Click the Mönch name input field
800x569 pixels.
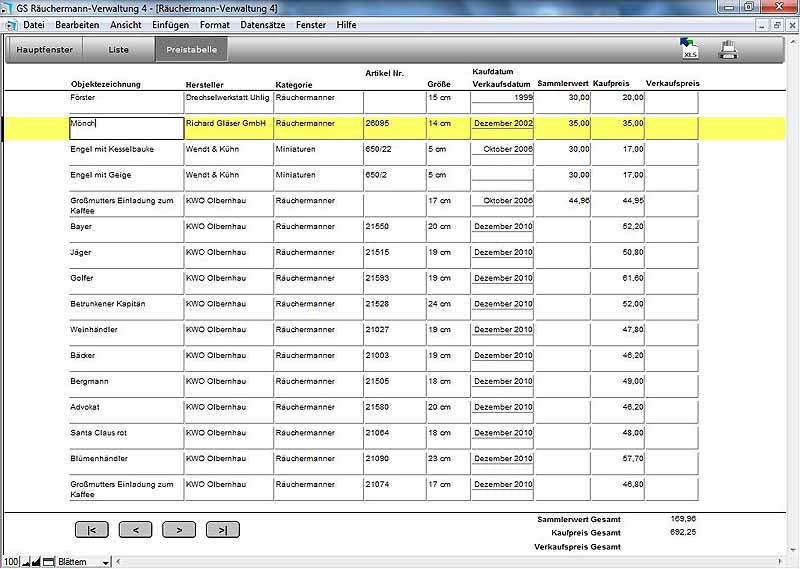[126, 127]
